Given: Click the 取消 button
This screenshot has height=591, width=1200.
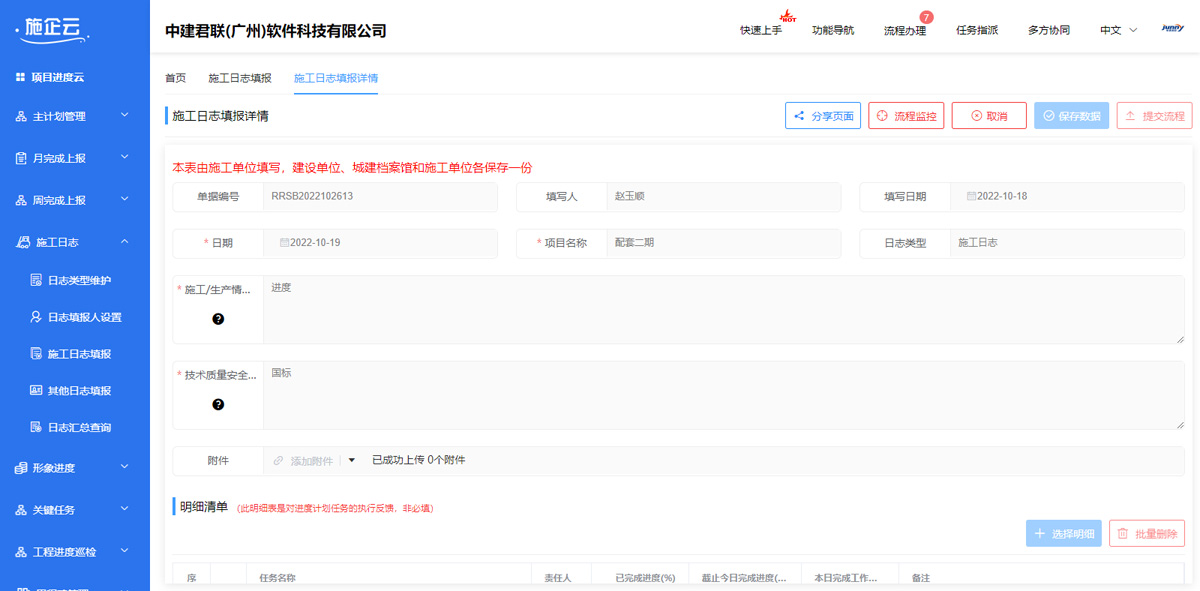Looking at the screenshot, I should (989, 116).
